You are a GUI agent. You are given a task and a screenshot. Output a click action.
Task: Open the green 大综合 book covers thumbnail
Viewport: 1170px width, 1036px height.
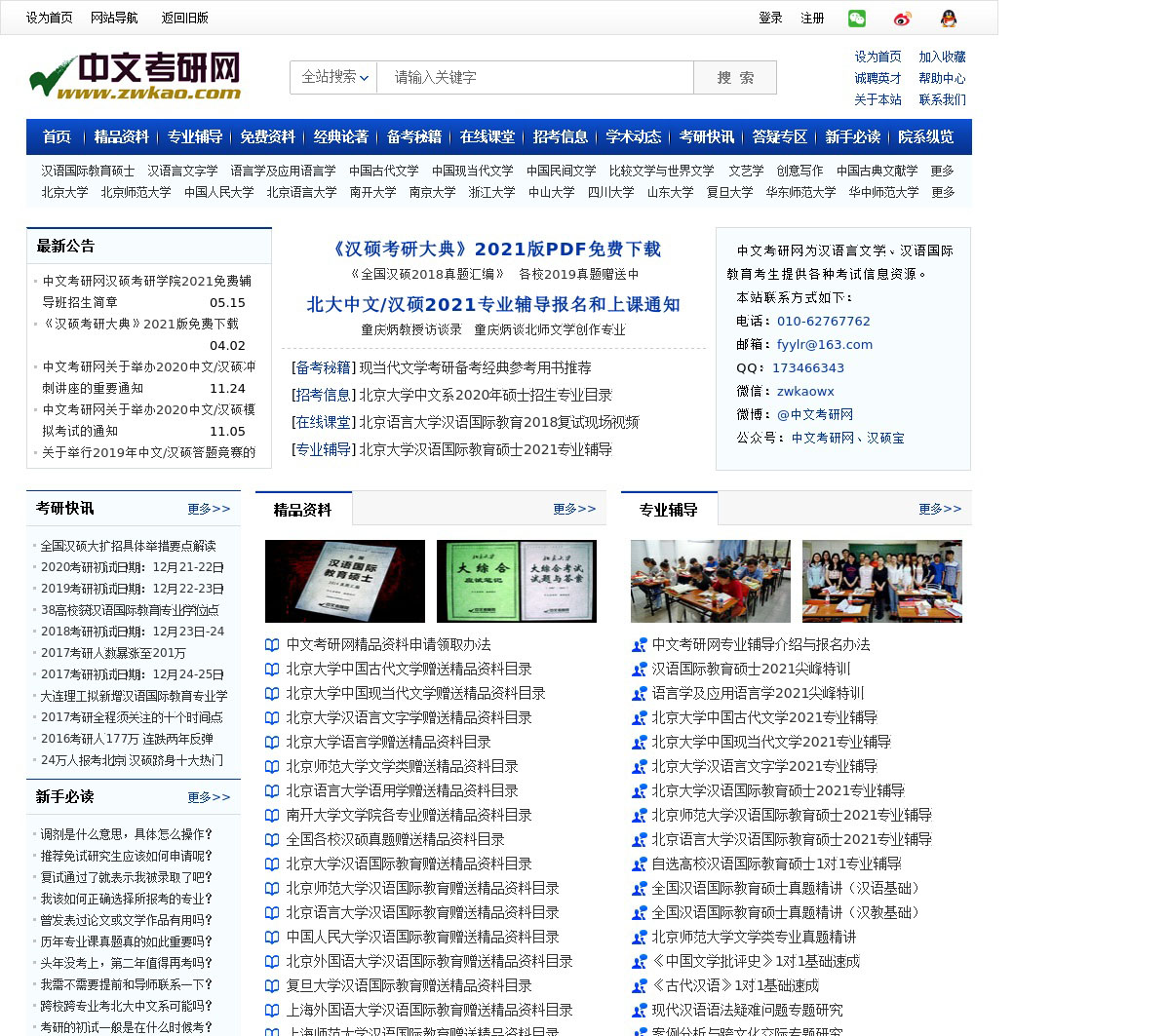(517, 581)
